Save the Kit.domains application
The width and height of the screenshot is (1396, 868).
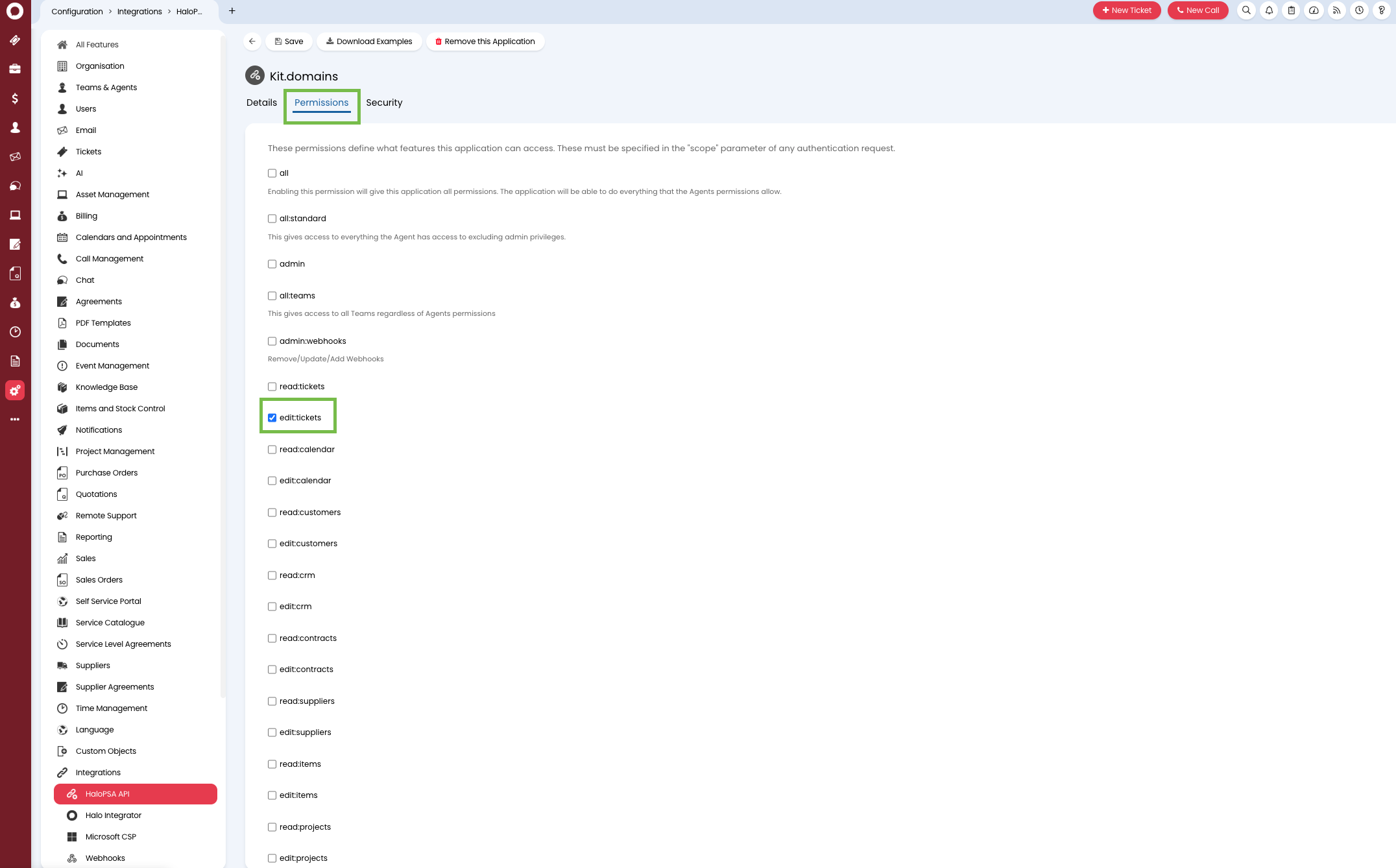(289, 41)
